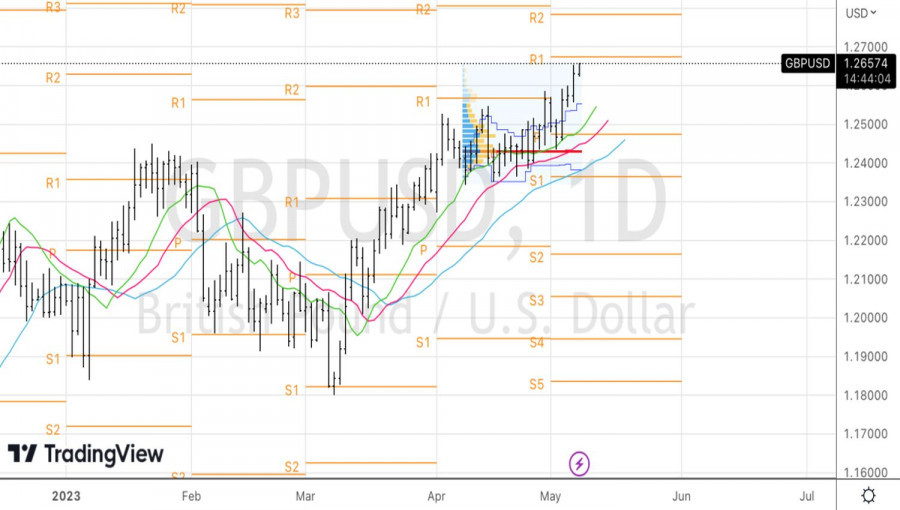Click the 1.23000 price axis label

point(866,202)
